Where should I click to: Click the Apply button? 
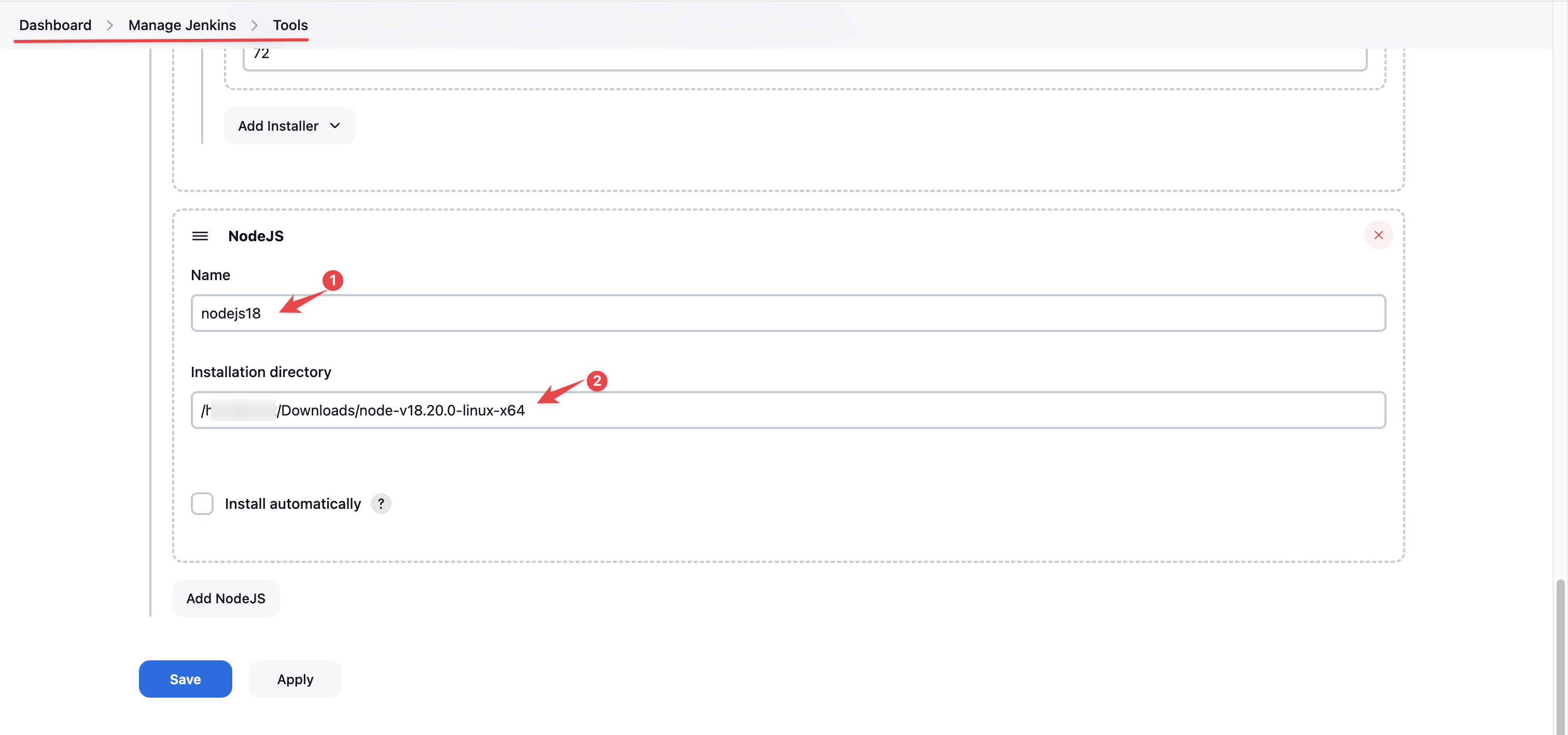point(295,678)
